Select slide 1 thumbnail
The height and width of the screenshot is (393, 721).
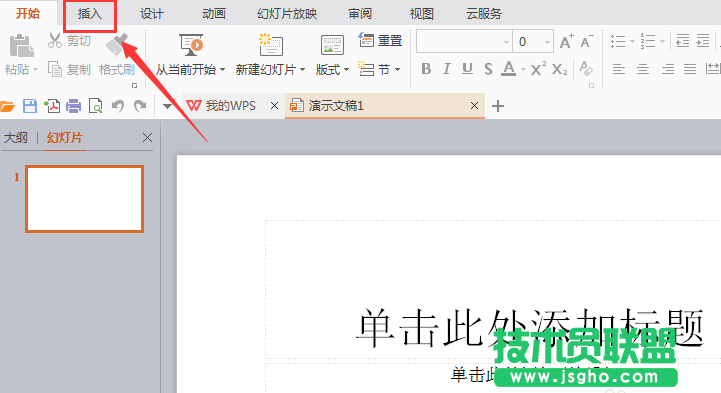pos(85,199)
